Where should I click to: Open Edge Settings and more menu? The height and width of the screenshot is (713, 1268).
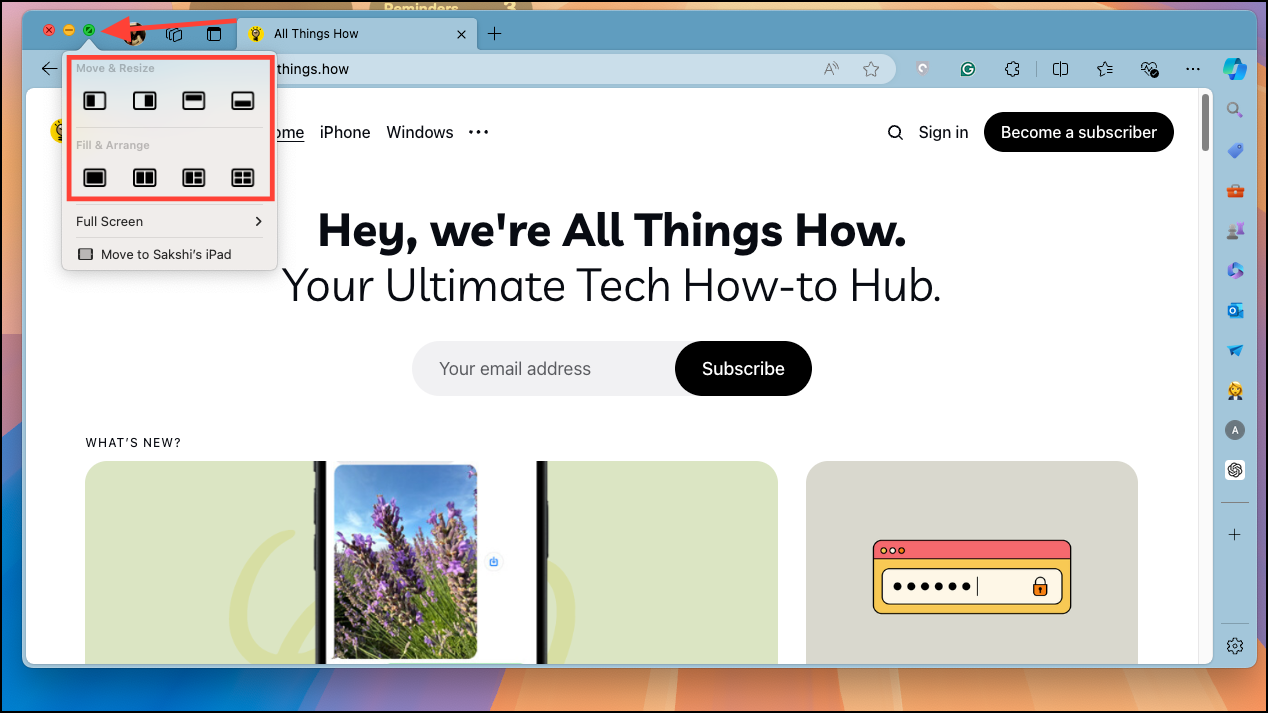point(1192,69)
